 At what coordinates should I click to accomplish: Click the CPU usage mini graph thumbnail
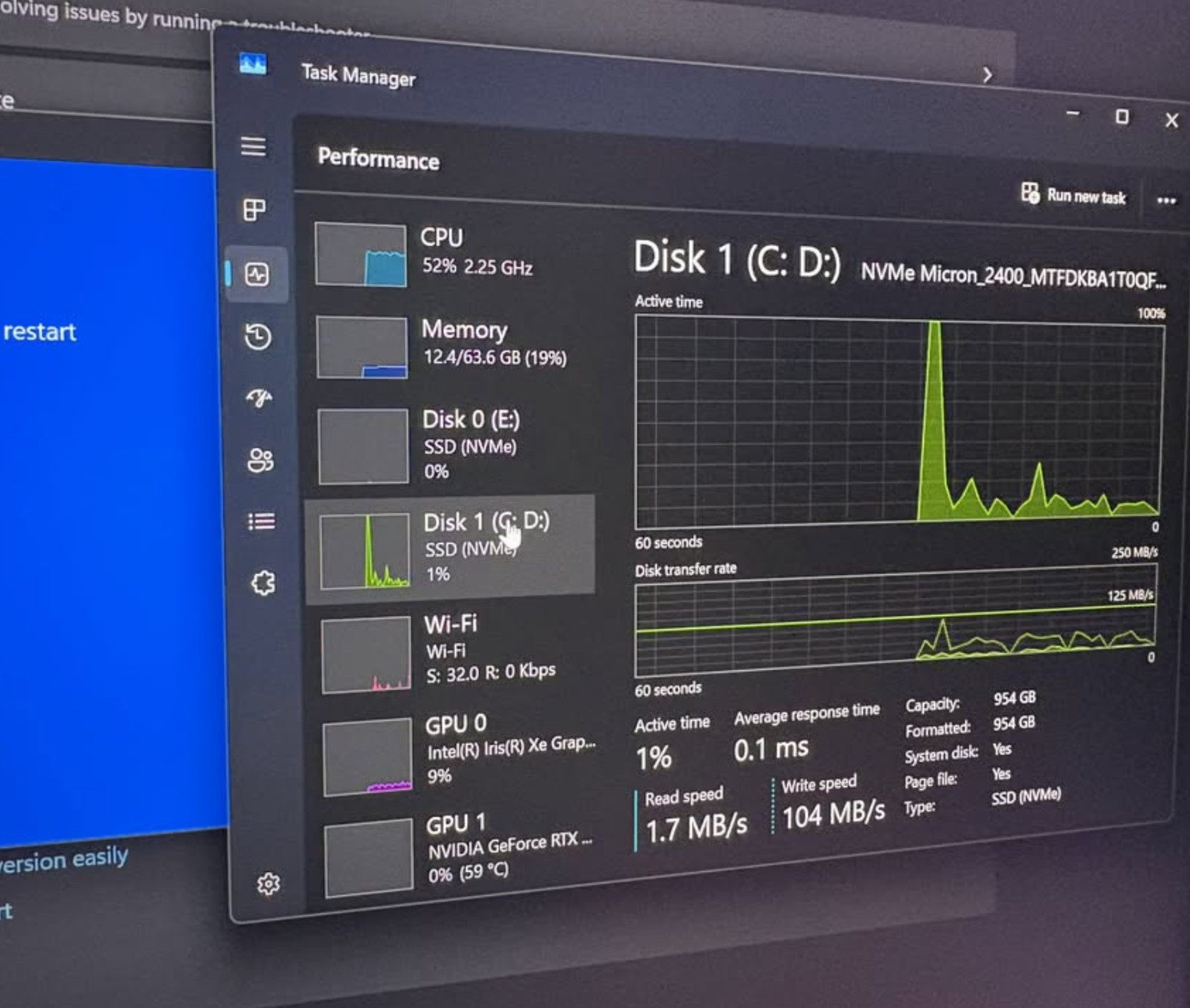[x=361, y=254]
